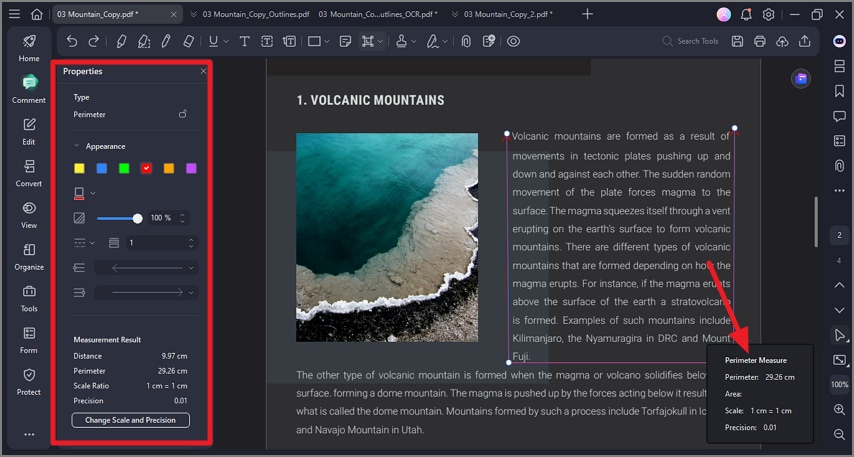Click Change Scale and Precision button
The height and width of the screenshot is (457, 854).
point(131,420)
